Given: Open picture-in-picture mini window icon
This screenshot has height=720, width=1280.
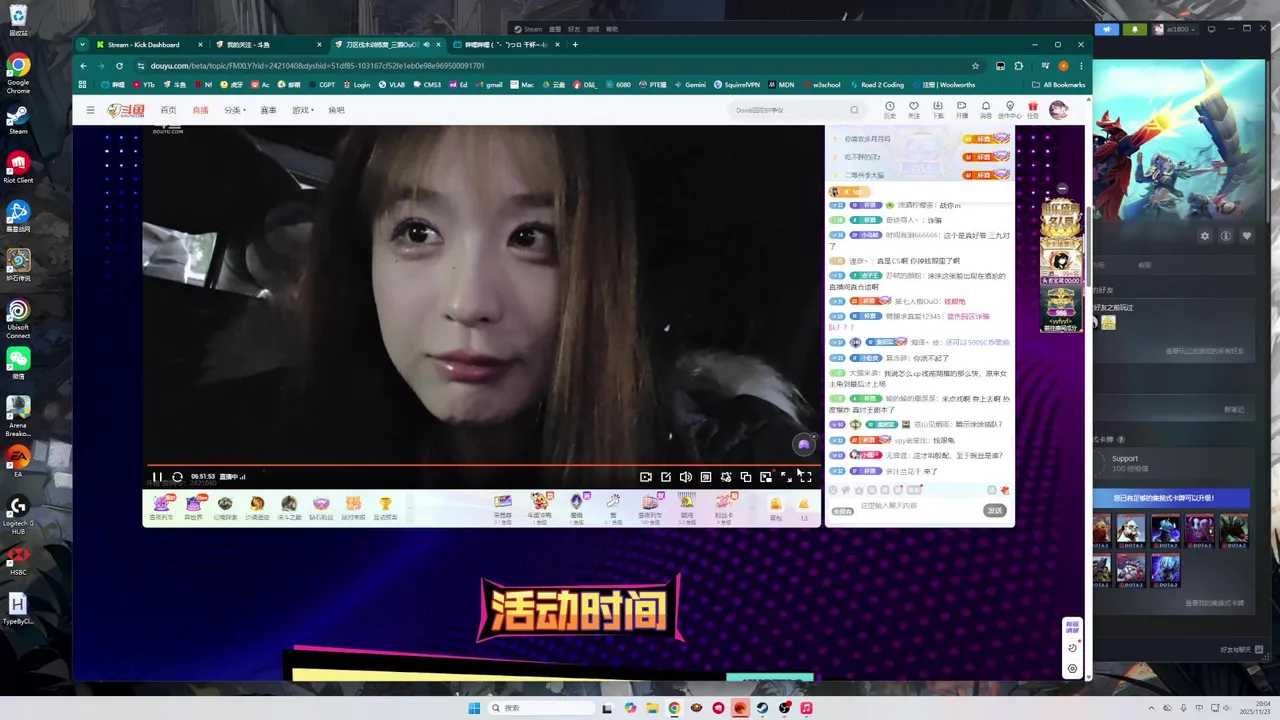Looking at the screenshot, I should [x=766, y=477].
